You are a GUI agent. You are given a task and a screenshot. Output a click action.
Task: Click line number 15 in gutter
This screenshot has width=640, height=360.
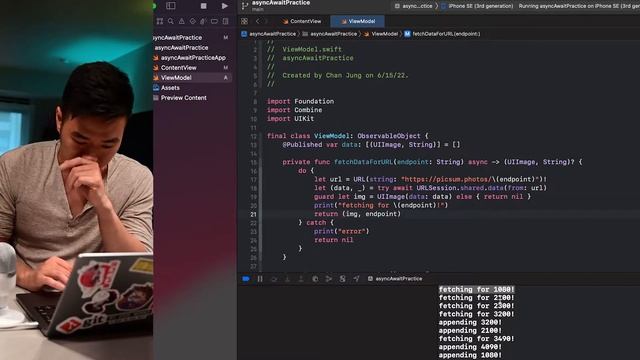click(x=253, y=162)
